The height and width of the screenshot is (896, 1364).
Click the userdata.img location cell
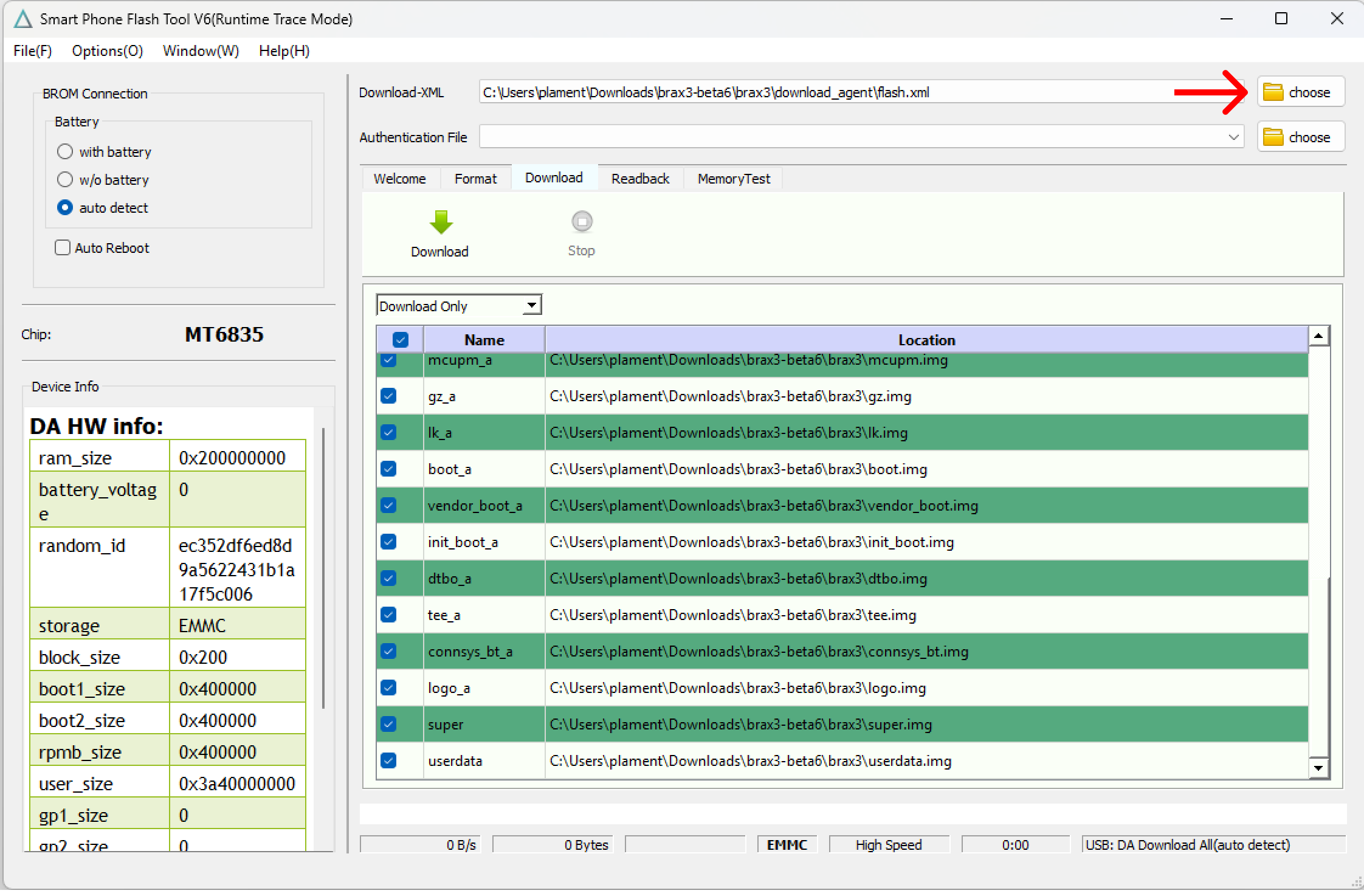[x=927, y=761]
